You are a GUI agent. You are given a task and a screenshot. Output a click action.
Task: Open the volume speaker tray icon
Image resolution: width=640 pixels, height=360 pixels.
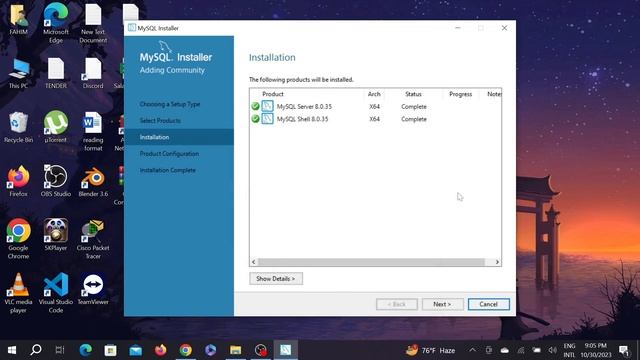click(553, 350)
